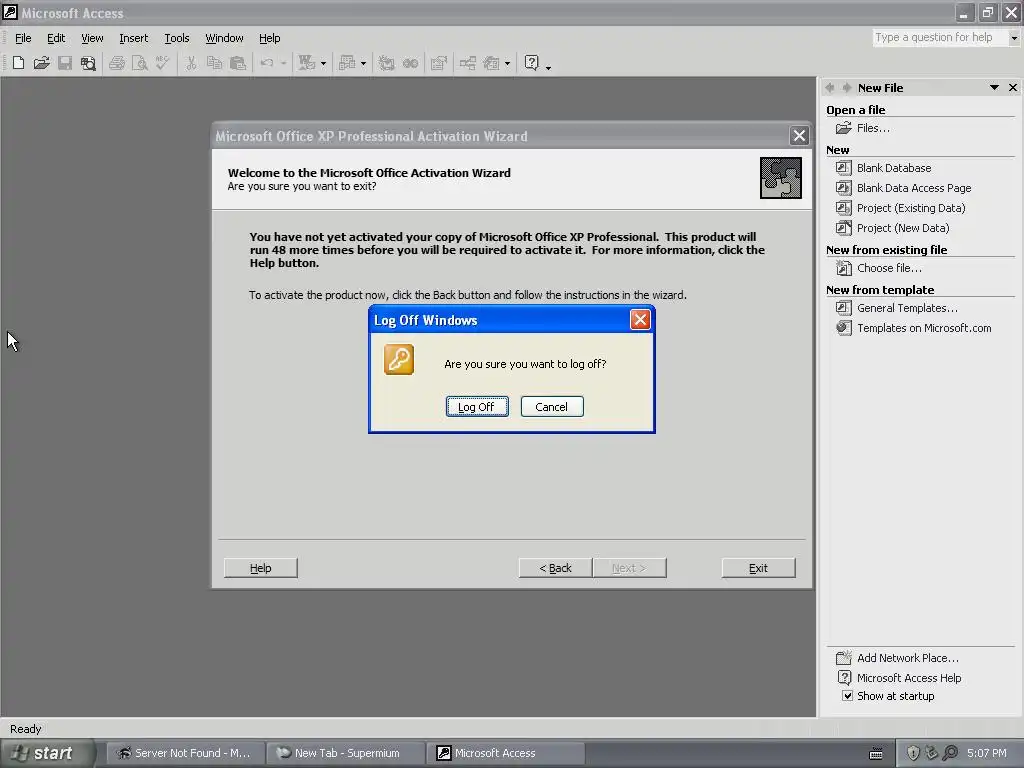Image resolution: width=1024 pixels, height=768 pixels.
Task: Confirm with the Log Off button
Action: pyautogui.click(x=477, y=406)
